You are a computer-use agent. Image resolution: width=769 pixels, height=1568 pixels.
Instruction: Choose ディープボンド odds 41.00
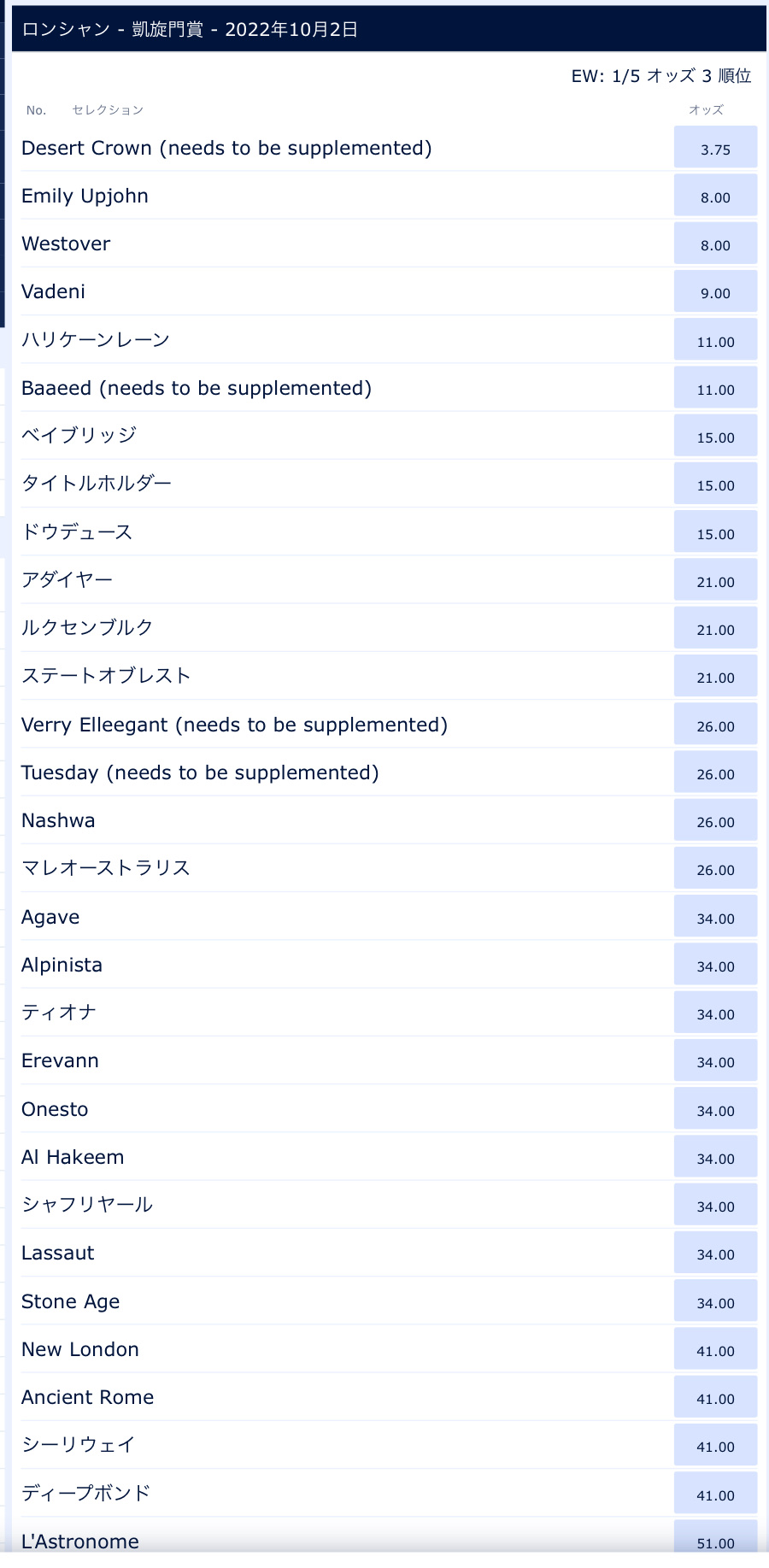[715, 1493]
